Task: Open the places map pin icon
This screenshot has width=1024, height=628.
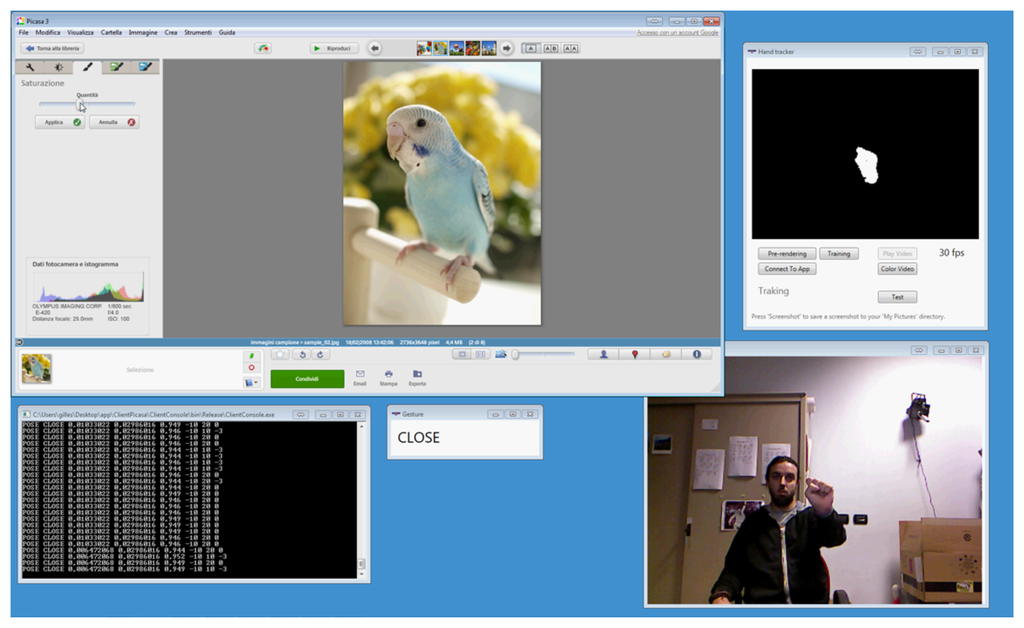Action: point(634,354)
